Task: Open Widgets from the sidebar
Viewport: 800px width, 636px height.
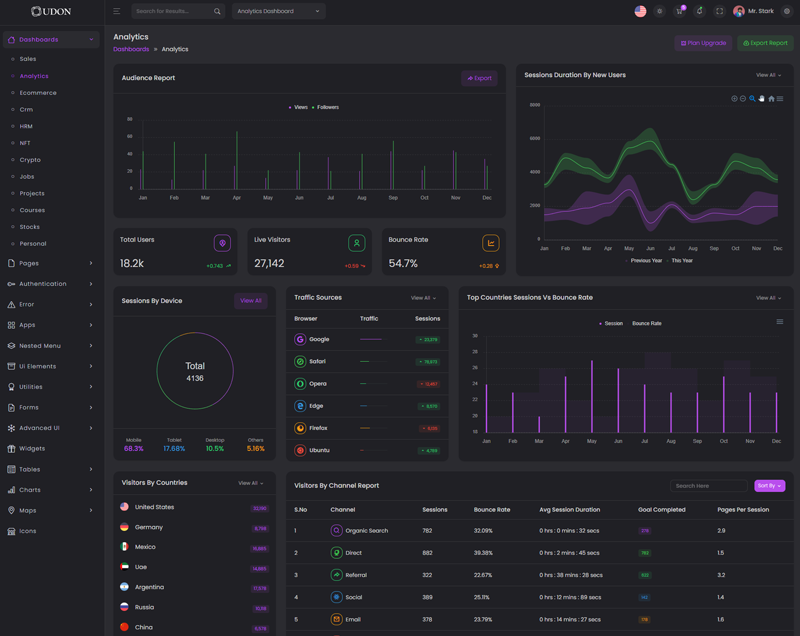Action: pos(32,449)
